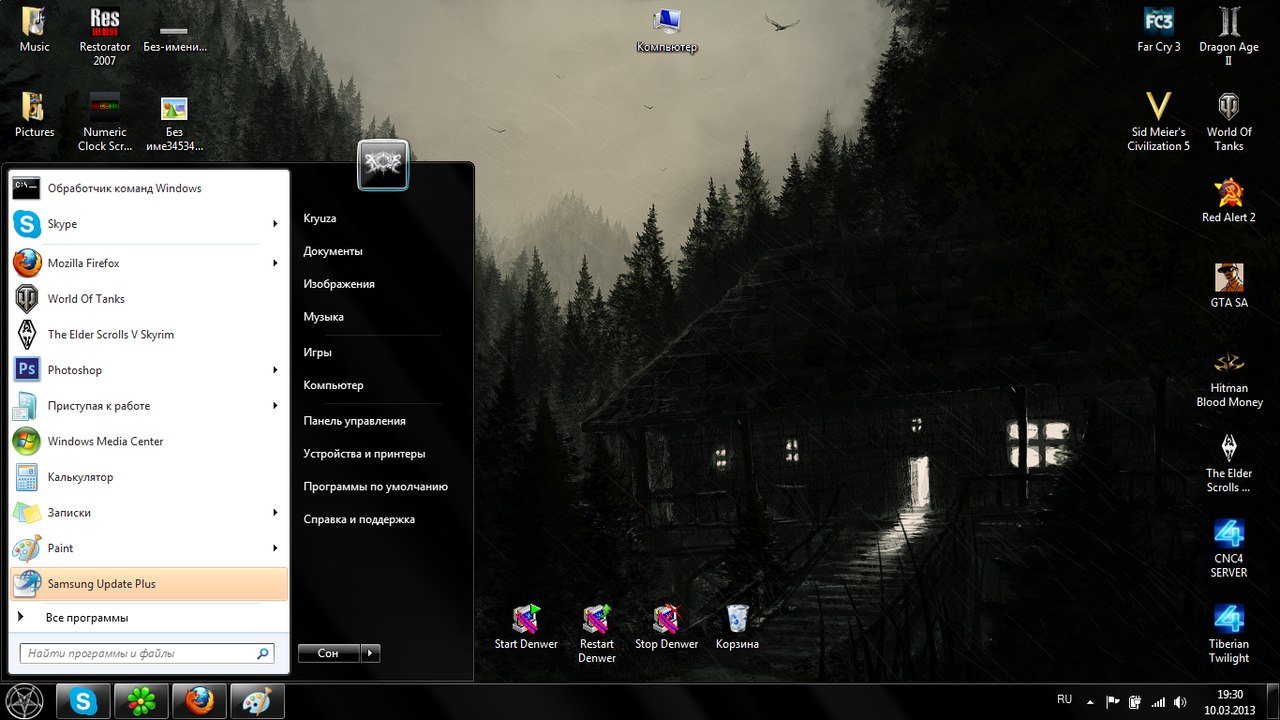Open Документы in Start menu

click(333, 251)
